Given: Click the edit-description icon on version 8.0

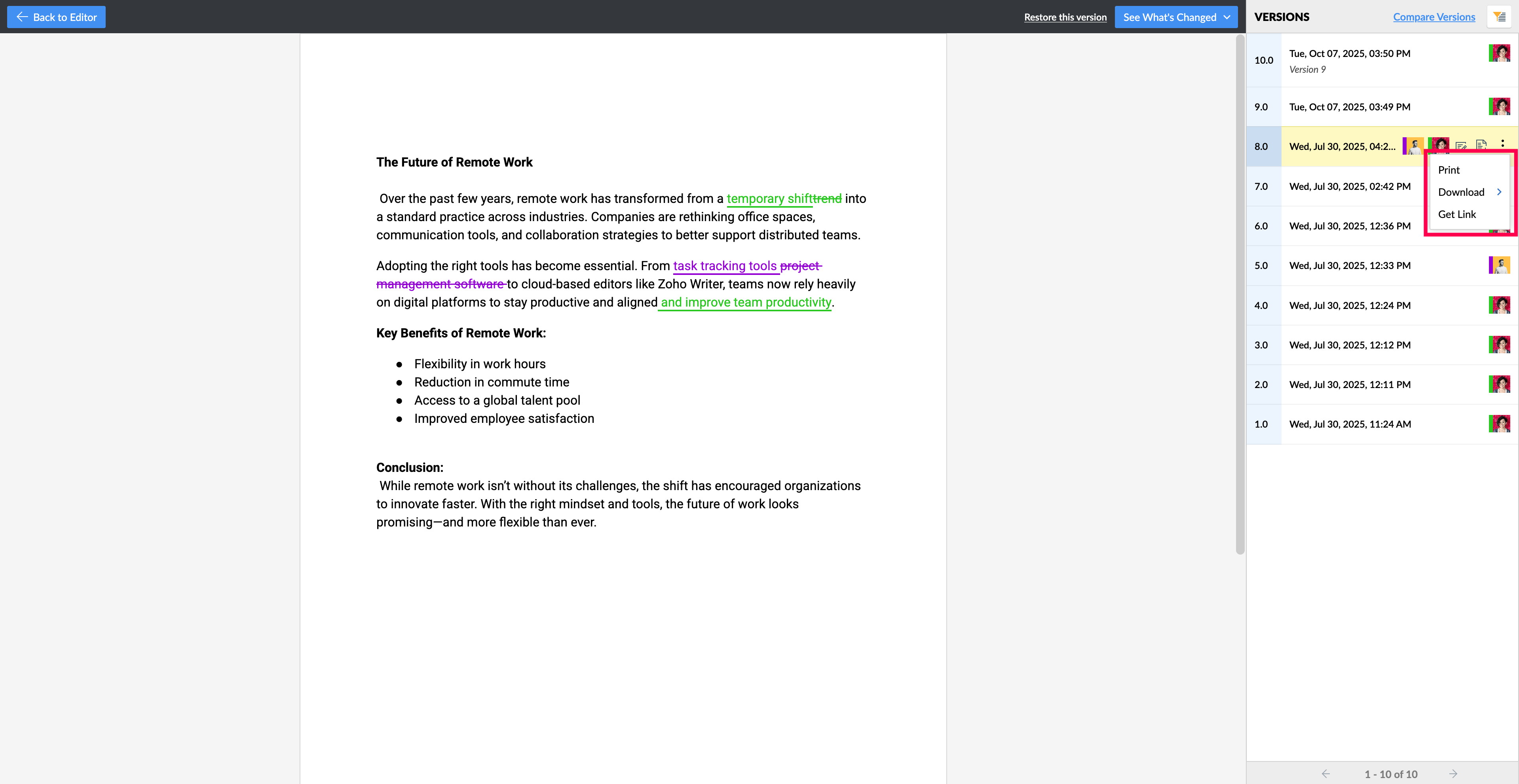Looking at the screenshot, I should click(x=1460, y=146).
